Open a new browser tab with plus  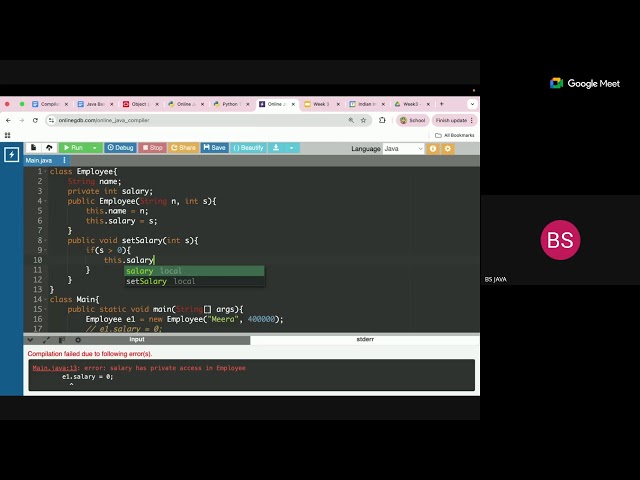click(442, 104)
